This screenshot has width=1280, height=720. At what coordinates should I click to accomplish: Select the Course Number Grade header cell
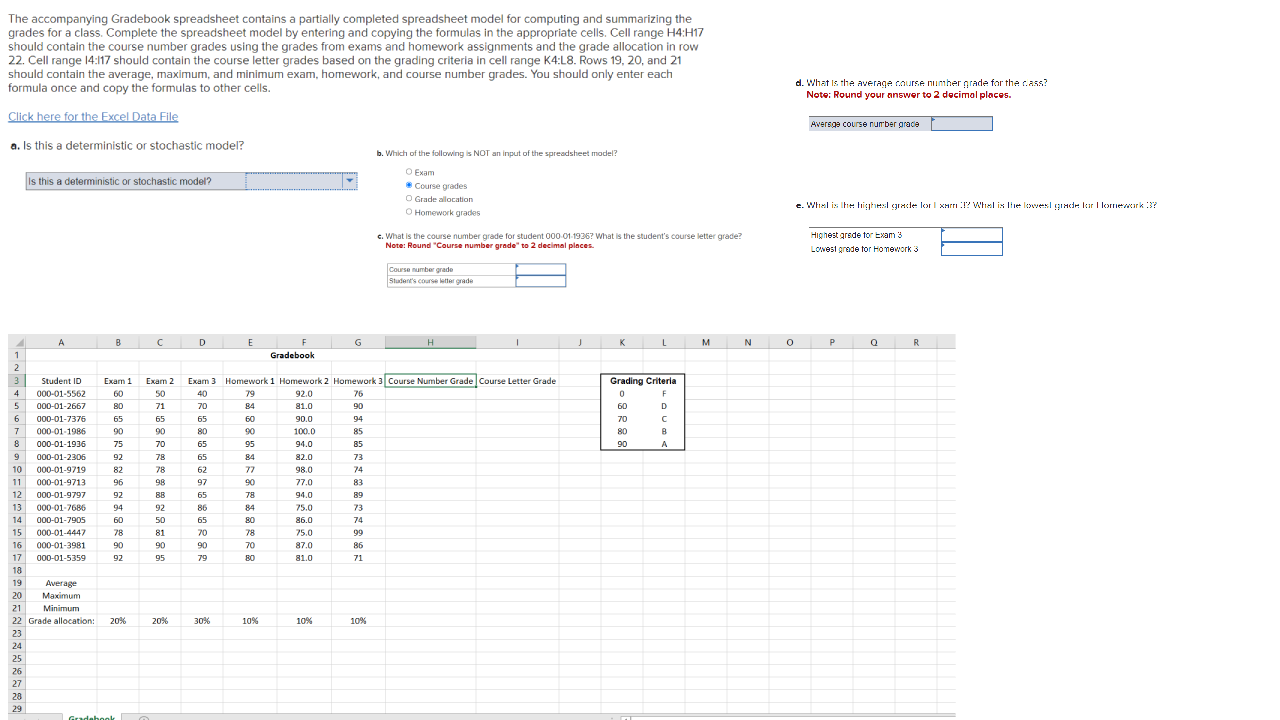[x=430, y=380]
